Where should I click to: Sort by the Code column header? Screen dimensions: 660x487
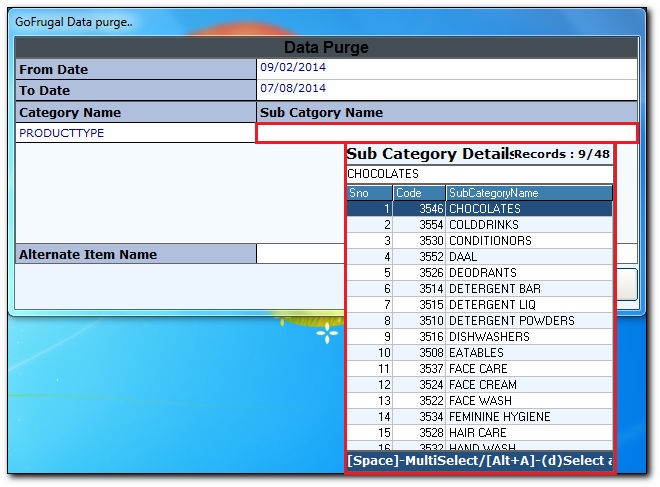pyautogui.click(x=418, y=193)
